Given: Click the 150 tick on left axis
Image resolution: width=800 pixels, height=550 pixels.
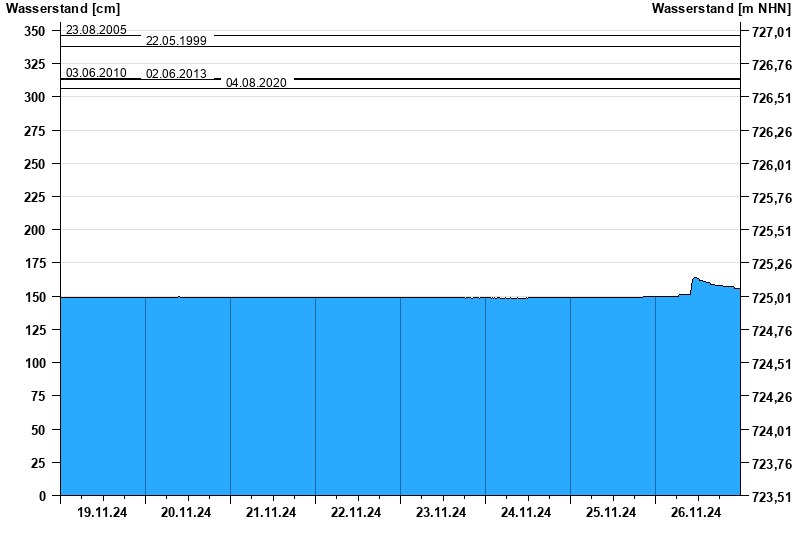Looking at the screenshot, I should (x=35, y=297).
